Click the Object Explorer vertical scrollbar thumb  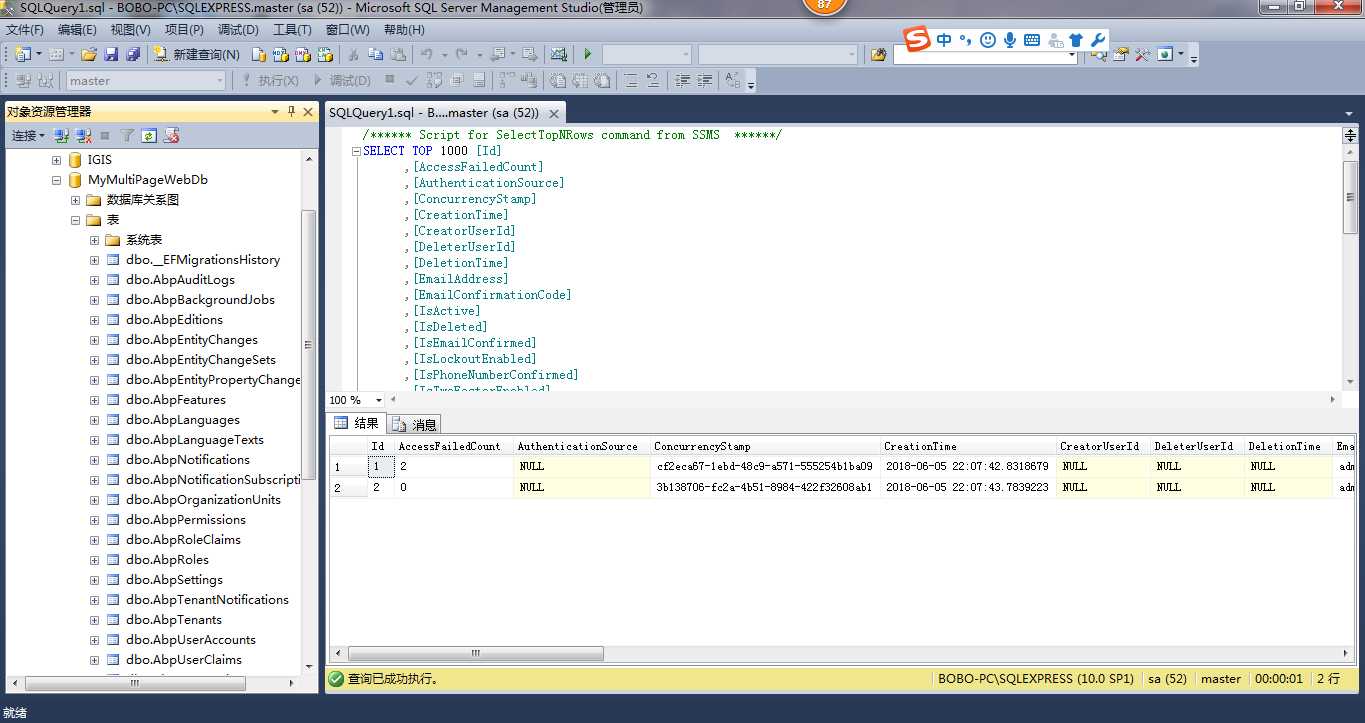coord(309,345)
